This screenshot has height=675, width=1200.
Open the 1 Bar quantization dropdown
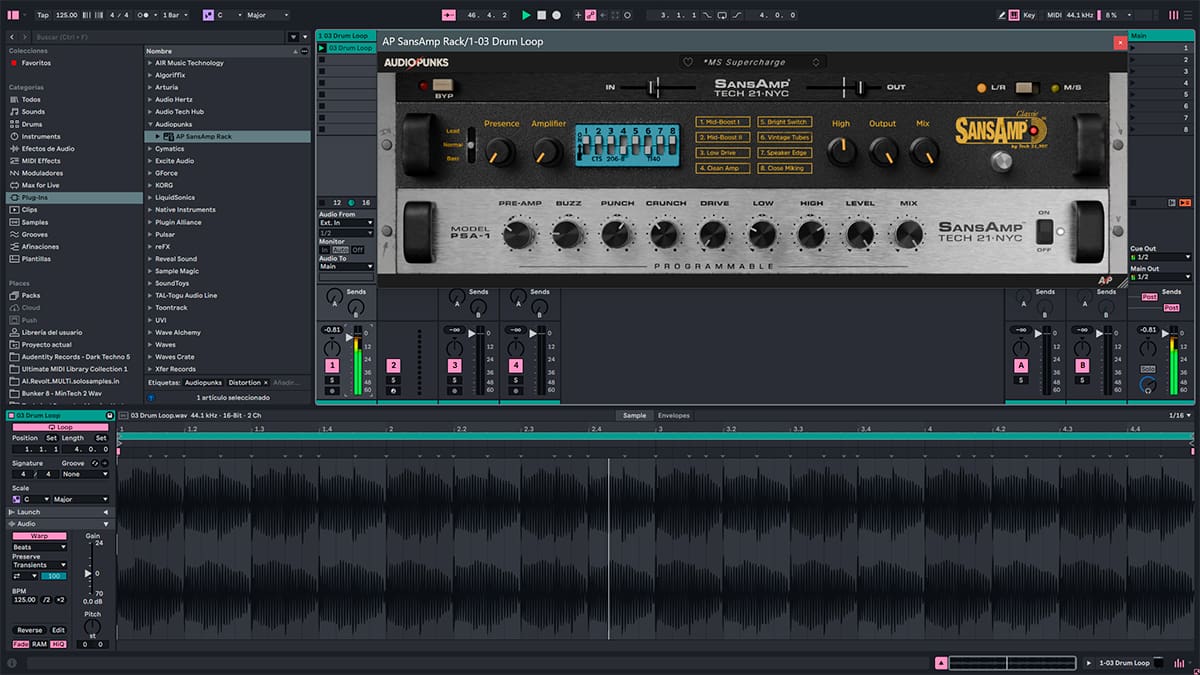pos(176,15)
